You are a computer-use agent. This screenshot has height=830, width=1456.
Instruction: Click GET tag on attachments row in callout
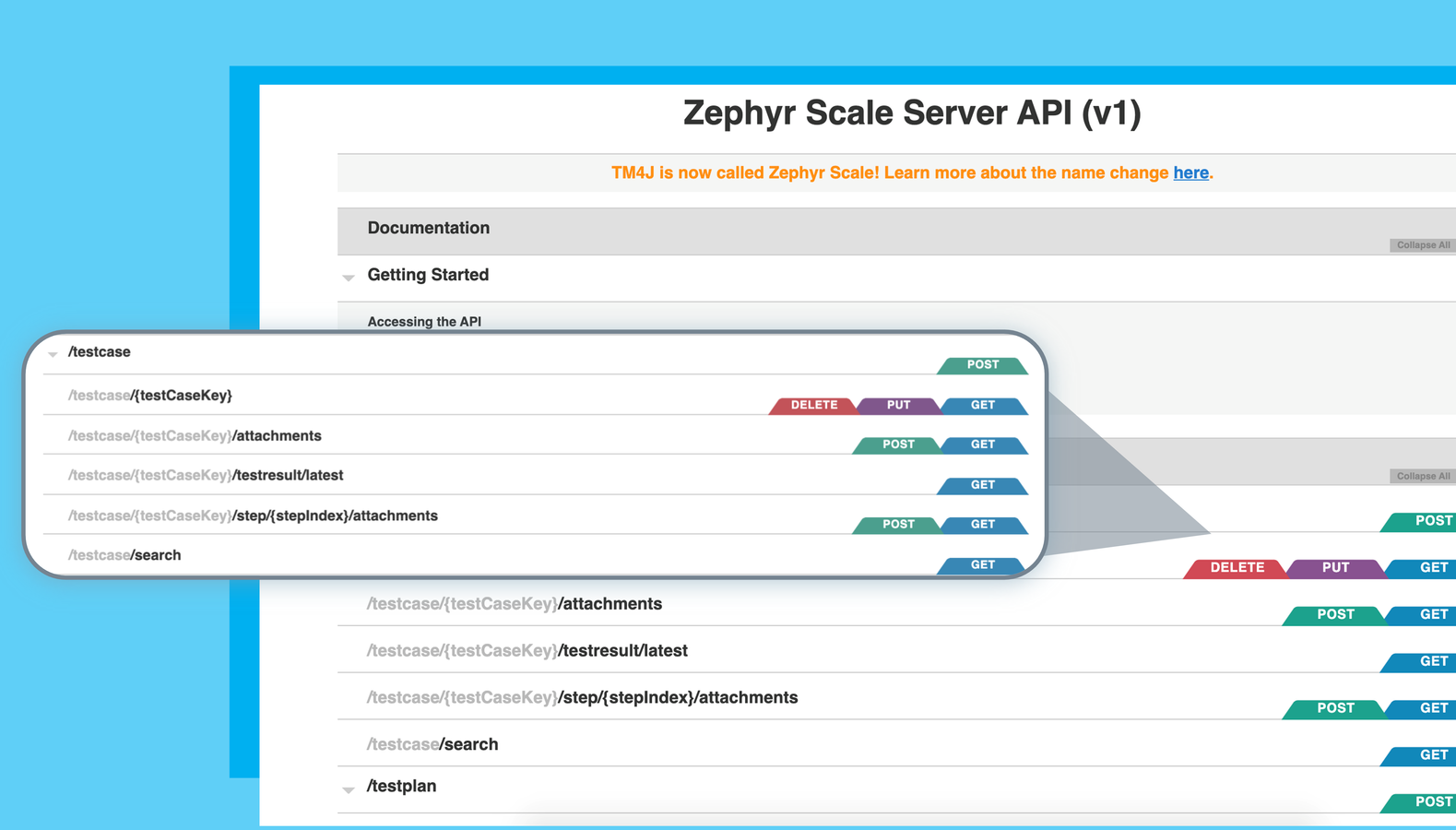[x=983, y=445]
